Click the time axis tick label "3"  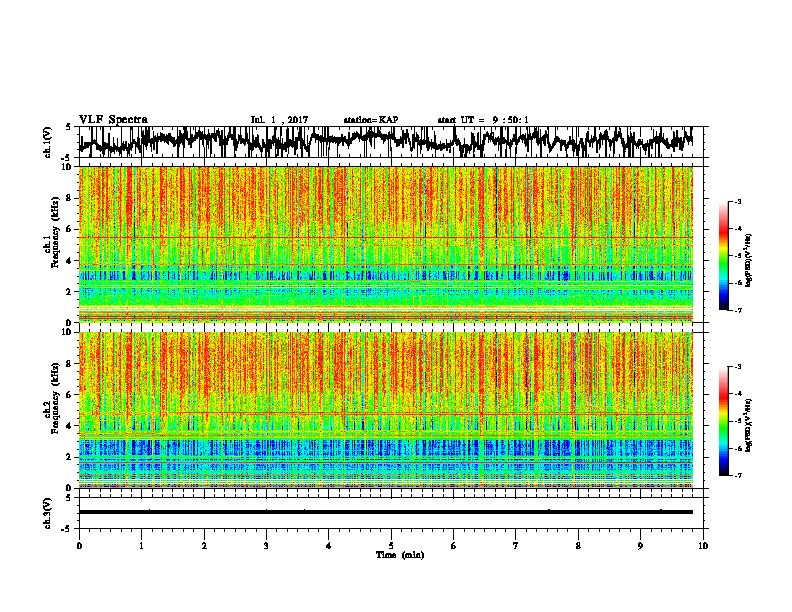click(x=266, y=546)
